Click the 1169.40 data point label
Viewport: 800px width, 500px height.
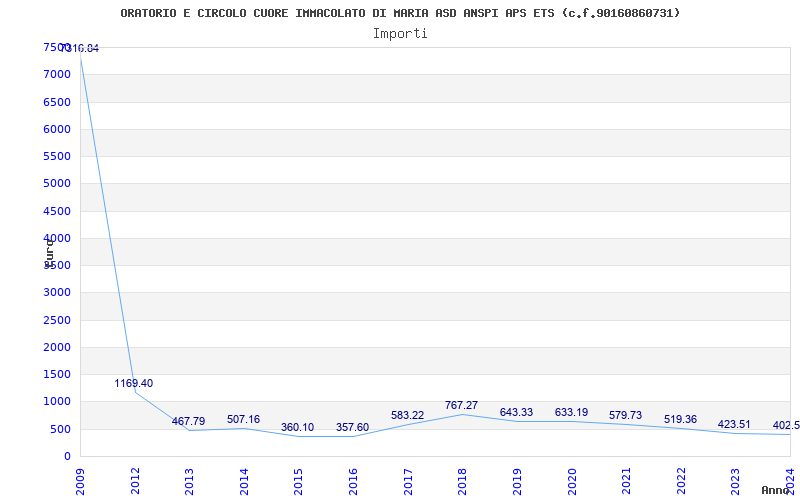pos(133,383)
